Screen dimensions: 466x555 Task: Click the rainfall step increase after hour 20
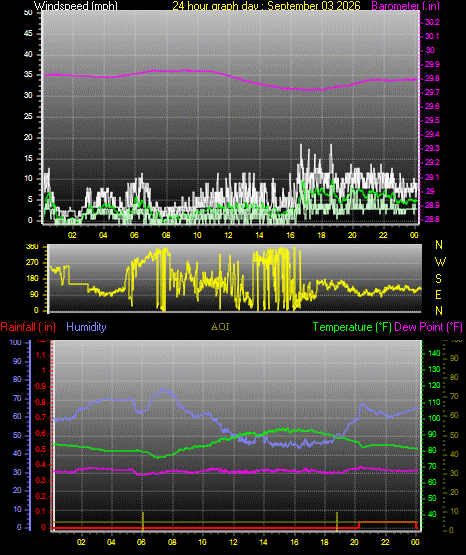tap(359, 525)
